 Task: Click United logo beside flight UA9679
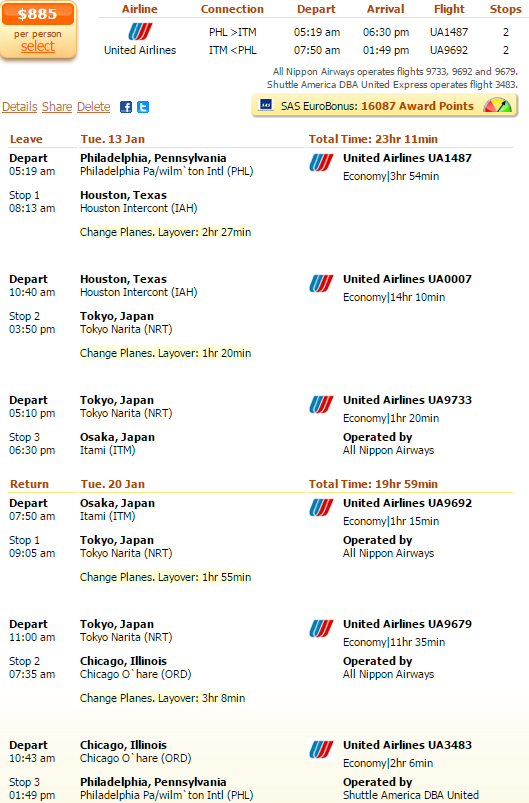click(x=321, y=628)
